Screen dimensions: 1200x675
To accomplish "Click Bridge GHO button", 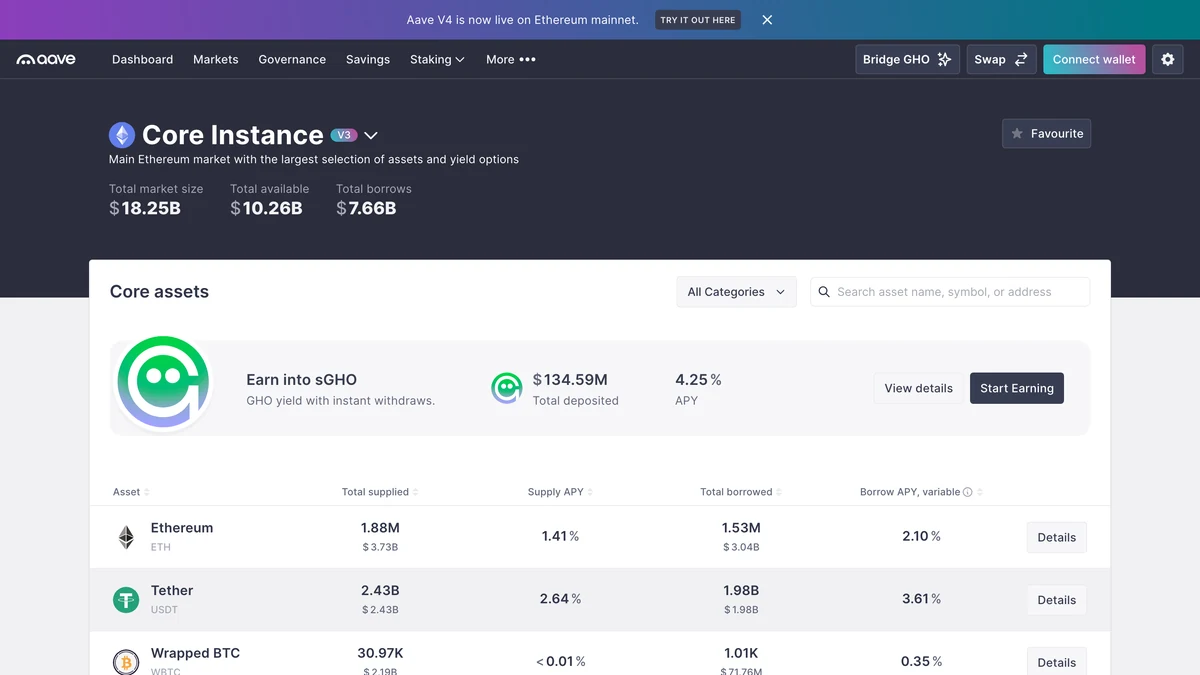I will (907, 60).
